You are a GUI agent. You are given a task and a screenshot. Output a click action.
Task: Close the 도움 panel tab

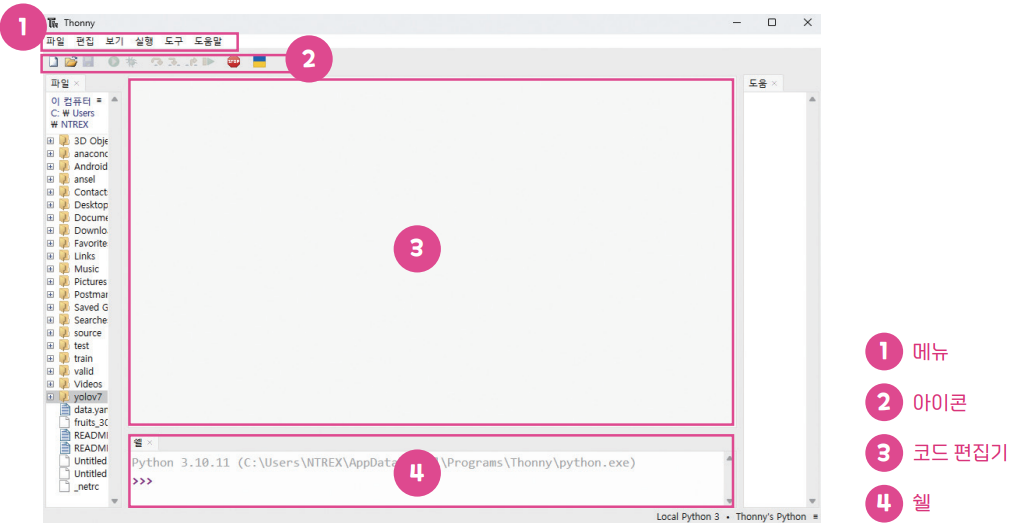point(774,83)
